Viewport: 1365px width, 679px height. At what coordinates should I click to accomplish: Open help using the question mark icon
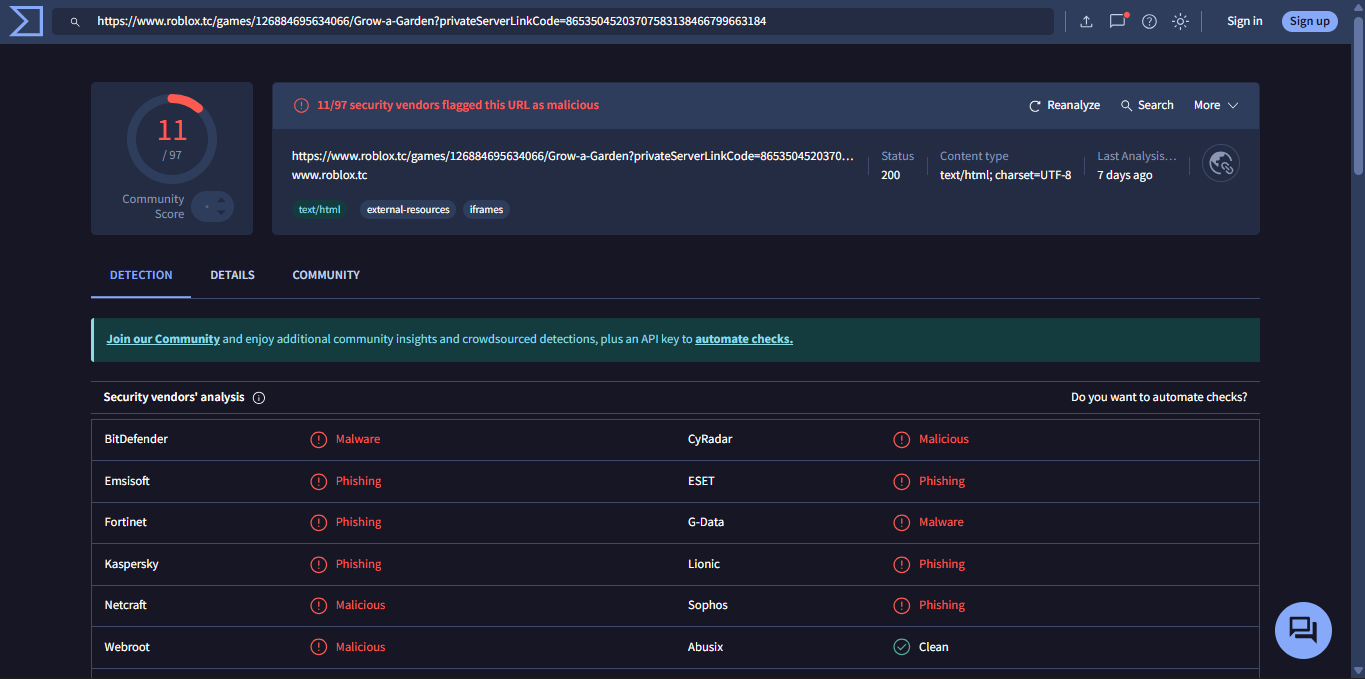(x=1148, y=20)
